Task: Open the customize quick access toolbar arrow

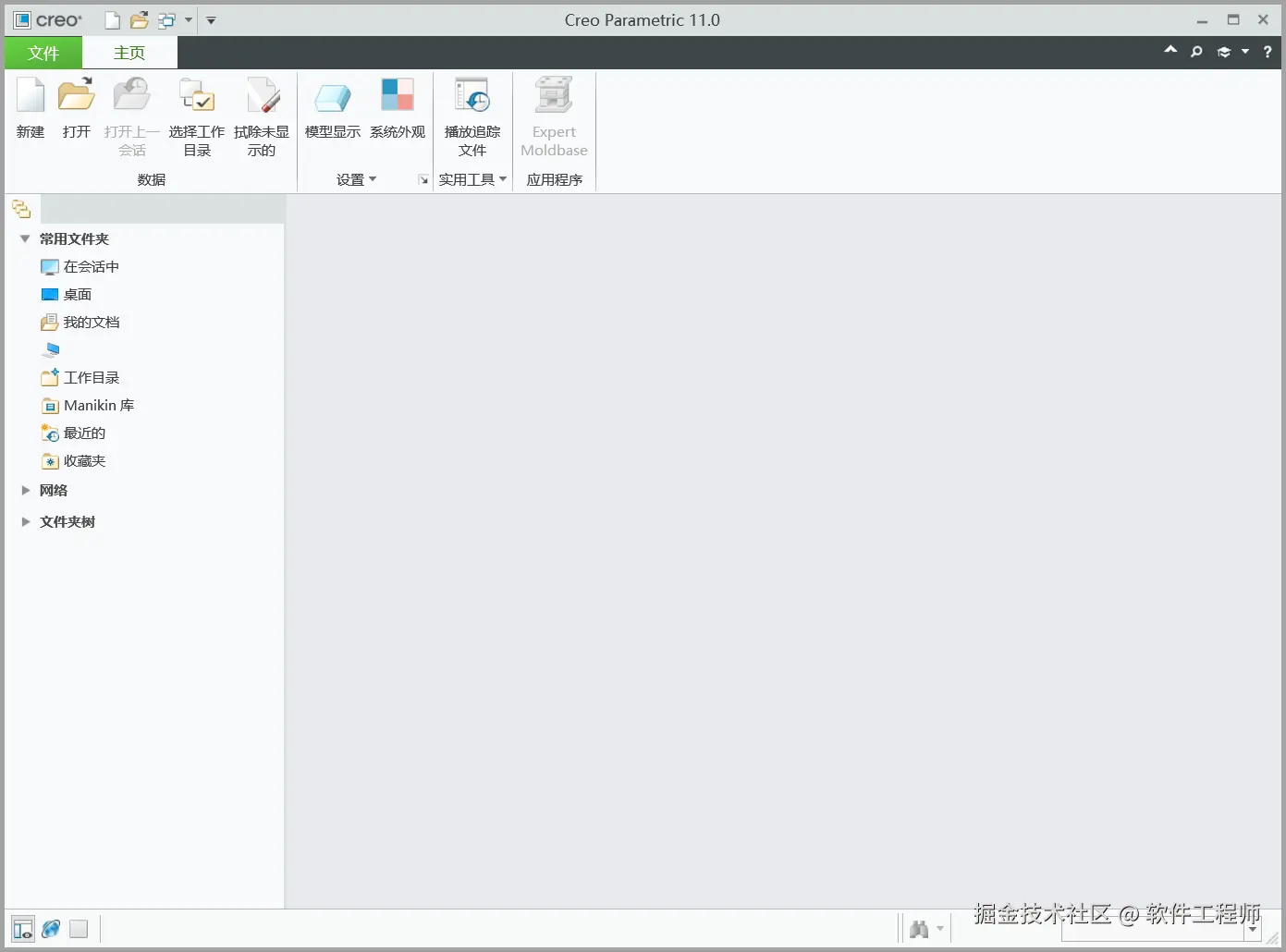Action: click(x=211, y=20)
